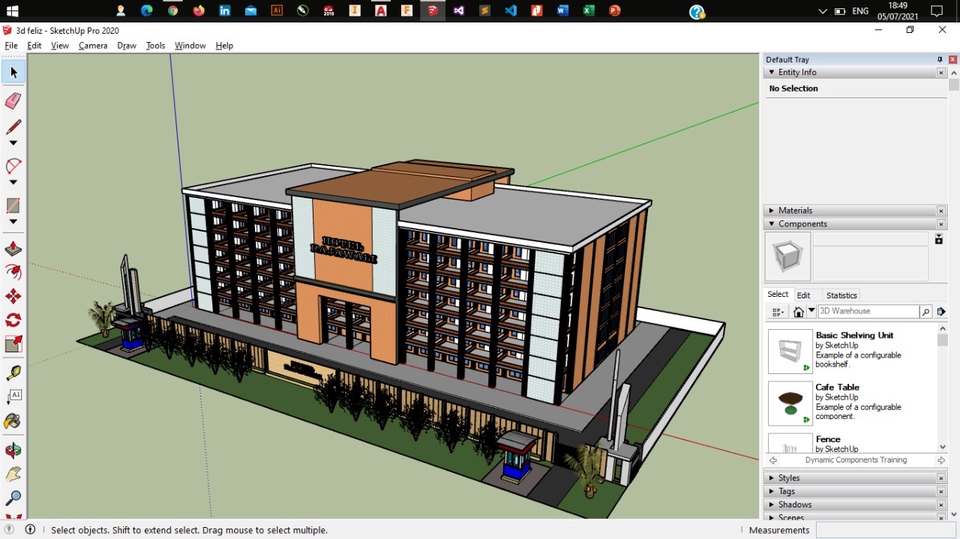Open component view options dropdown
960x539 pixels.
(x=778, y=312)
